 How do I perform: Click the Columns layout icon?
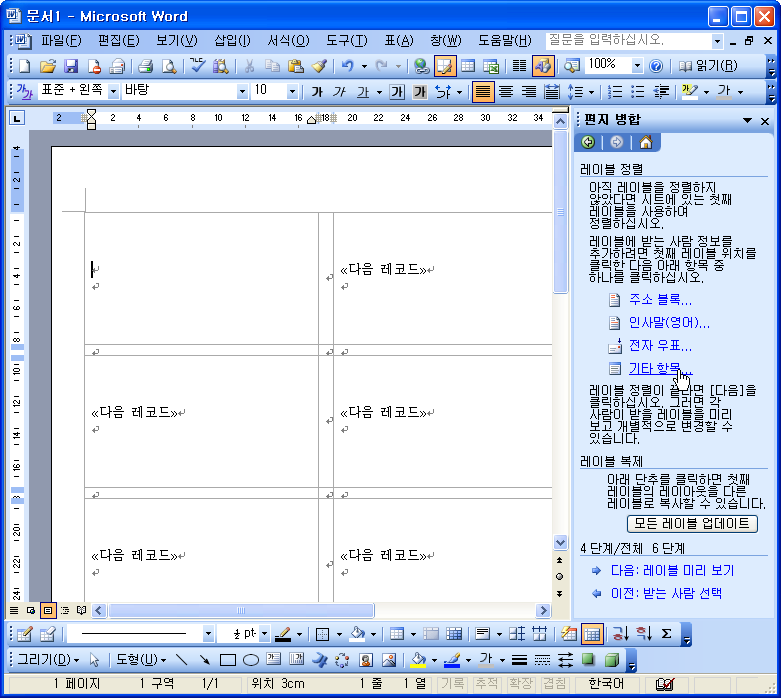[520, 66]
